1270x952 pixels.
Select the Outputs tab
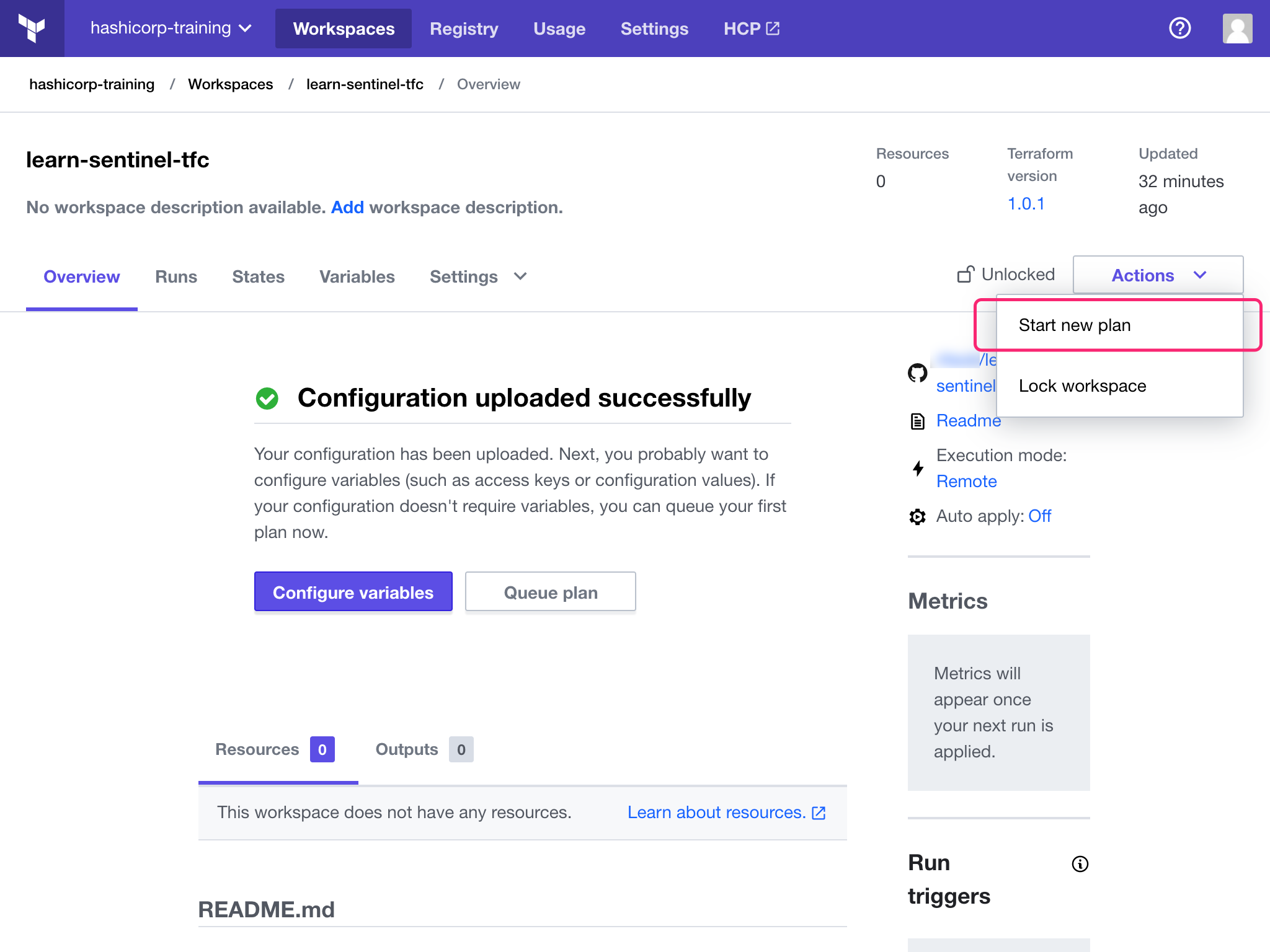click(424, 749)
